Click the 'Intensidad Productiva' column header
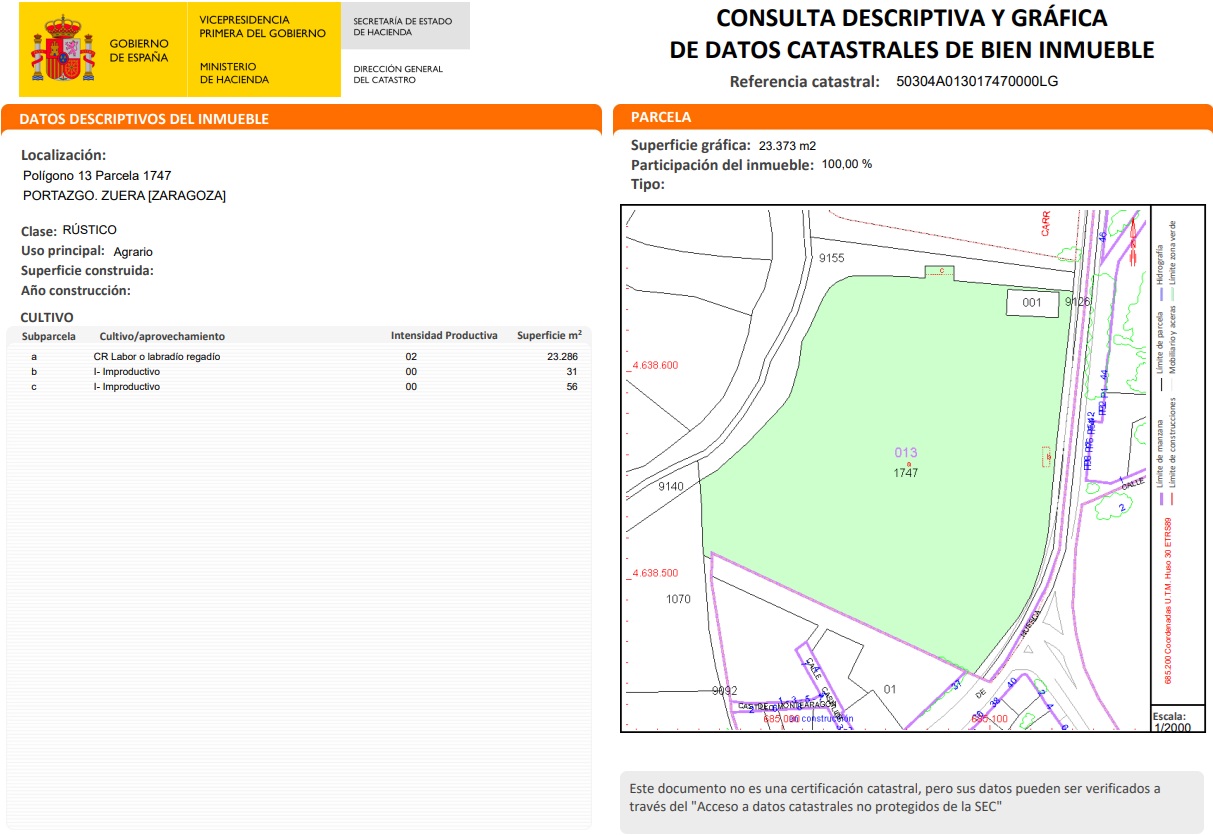 coord(444,335)
